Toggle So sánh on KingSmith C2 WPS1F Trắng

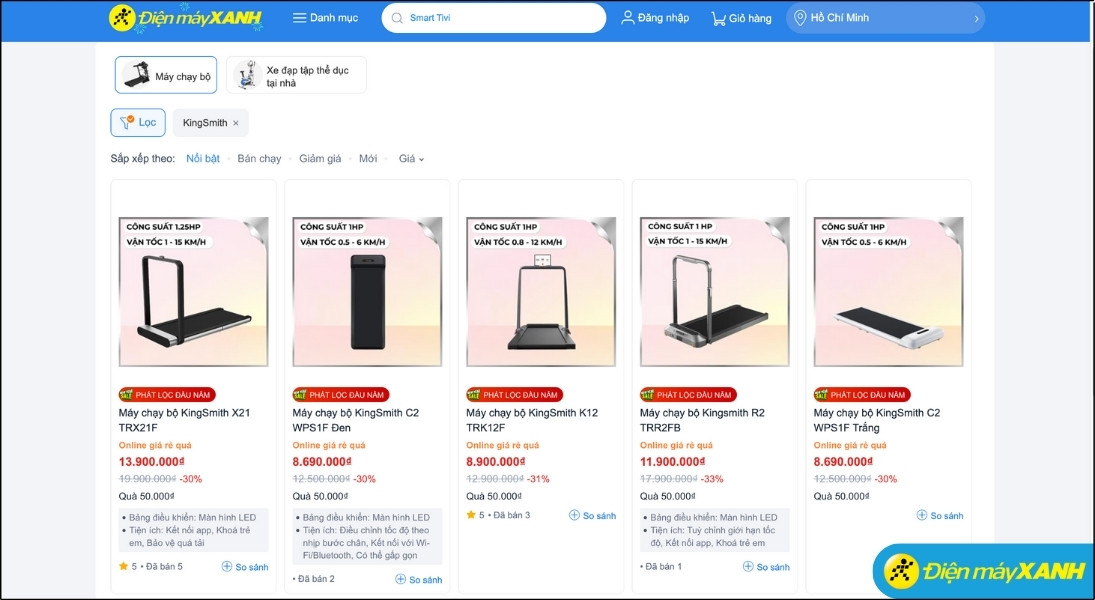[x=938, y=515]
